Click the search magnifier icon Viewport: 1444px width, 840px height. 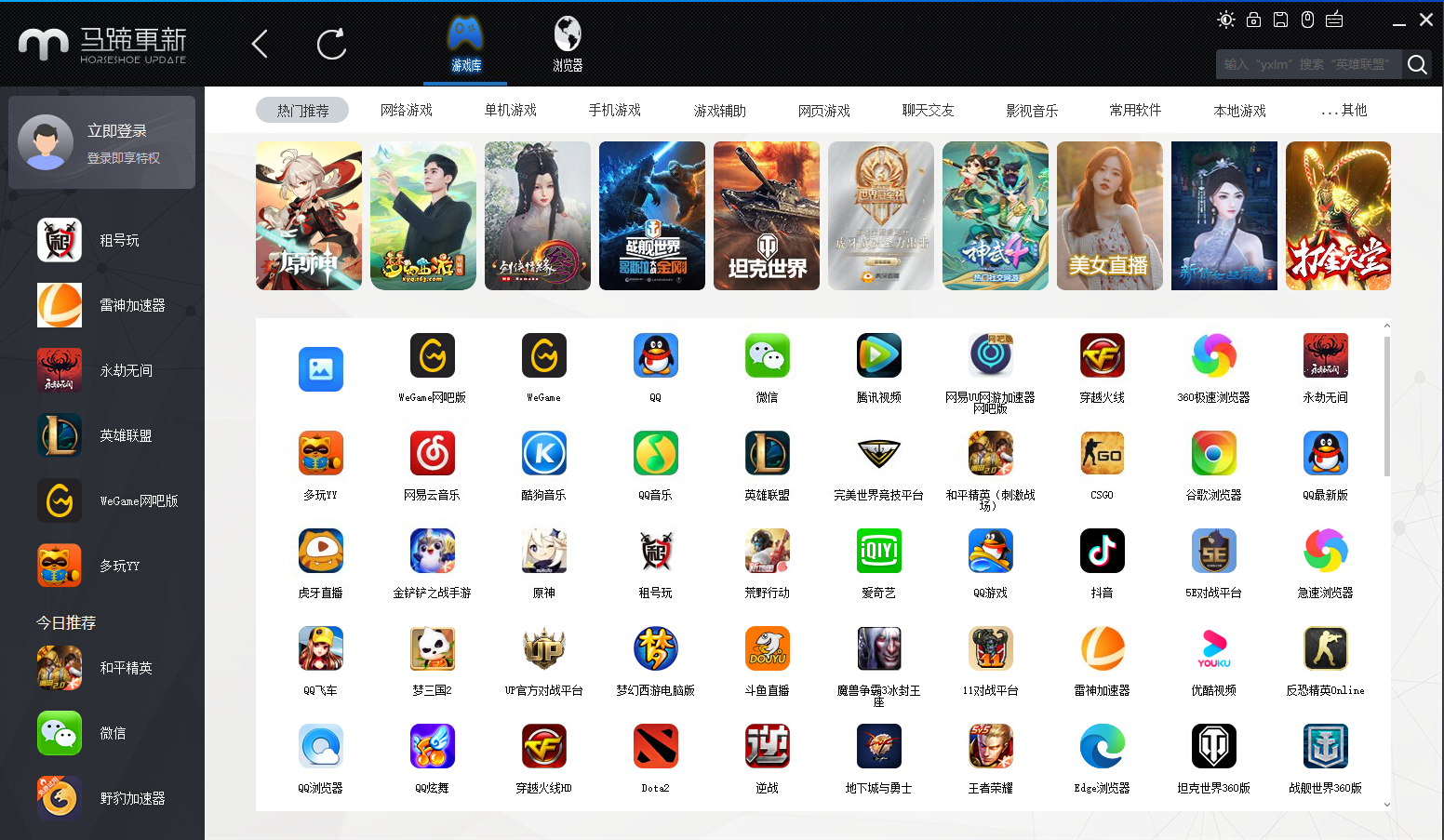[x=1417, y=64]
